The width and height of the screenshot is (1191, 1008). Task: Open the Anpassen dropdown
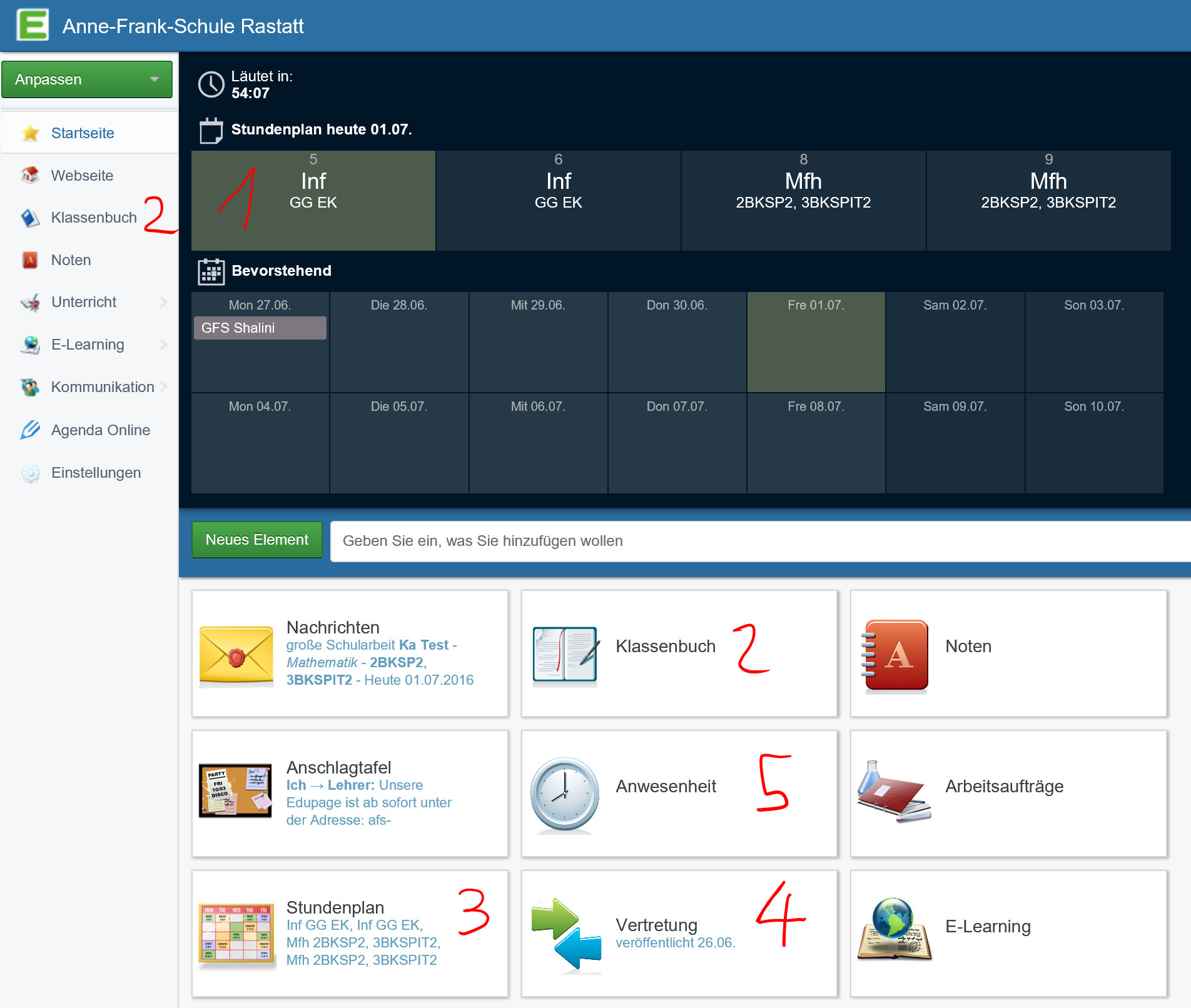pos(87,79)
